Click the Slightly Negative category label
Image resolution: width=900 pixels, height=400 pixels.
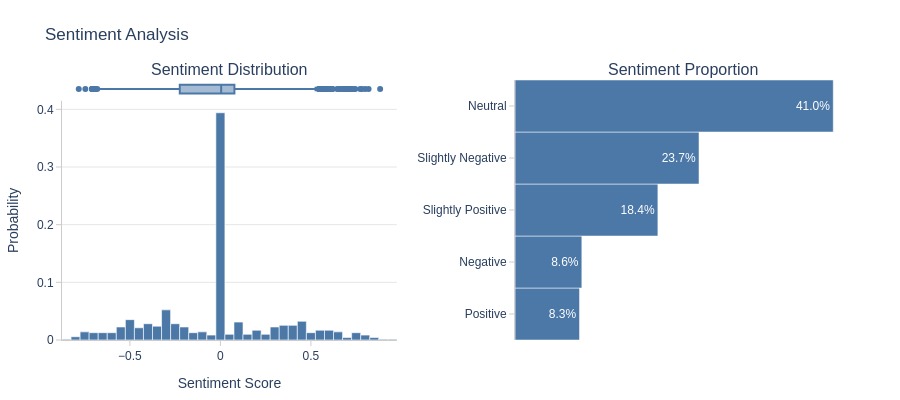pyautogui.click(x=462, y=158)
